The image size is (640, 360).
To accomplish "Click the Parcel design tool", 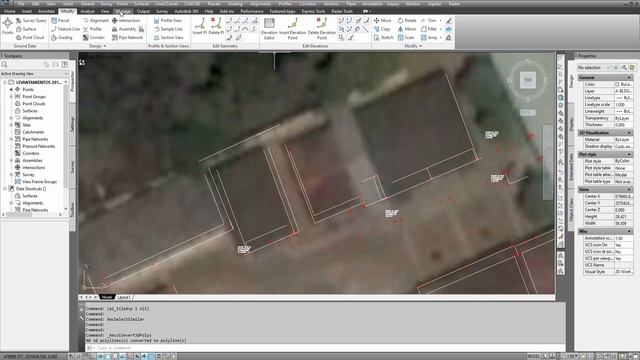I will coord(60,20).
